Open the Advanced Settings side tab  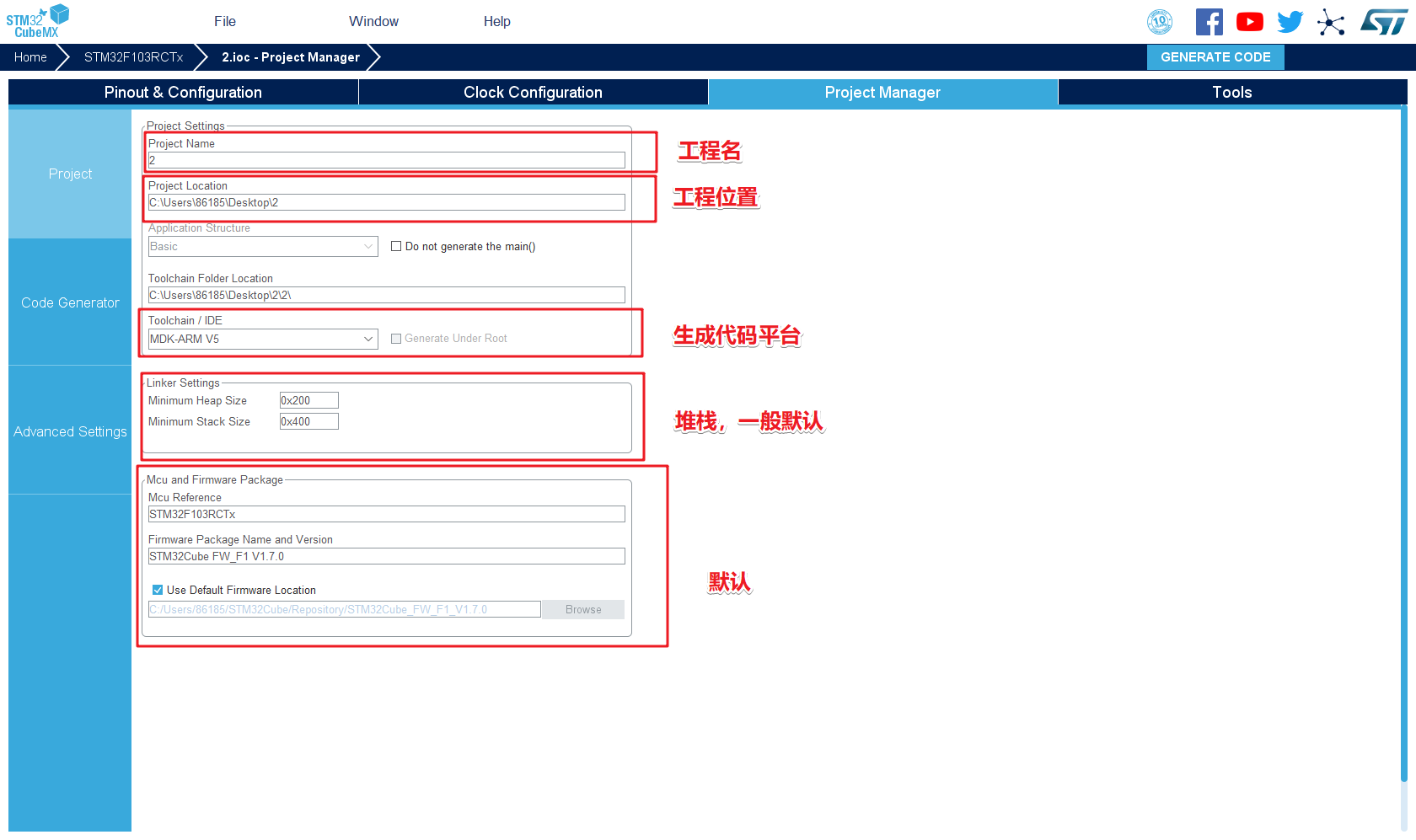[70, 432]
